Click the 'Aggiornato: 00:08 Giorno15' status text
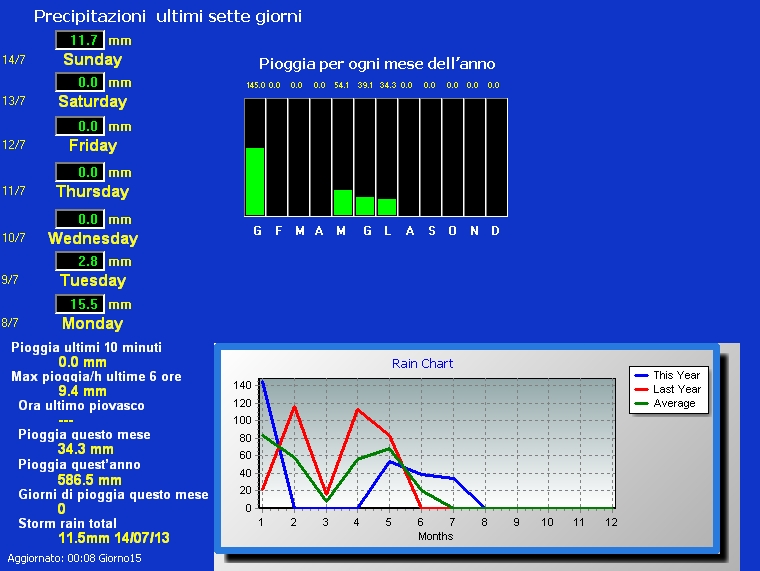Viewport: 760px width, 571px height. click(x=74, y=558)
